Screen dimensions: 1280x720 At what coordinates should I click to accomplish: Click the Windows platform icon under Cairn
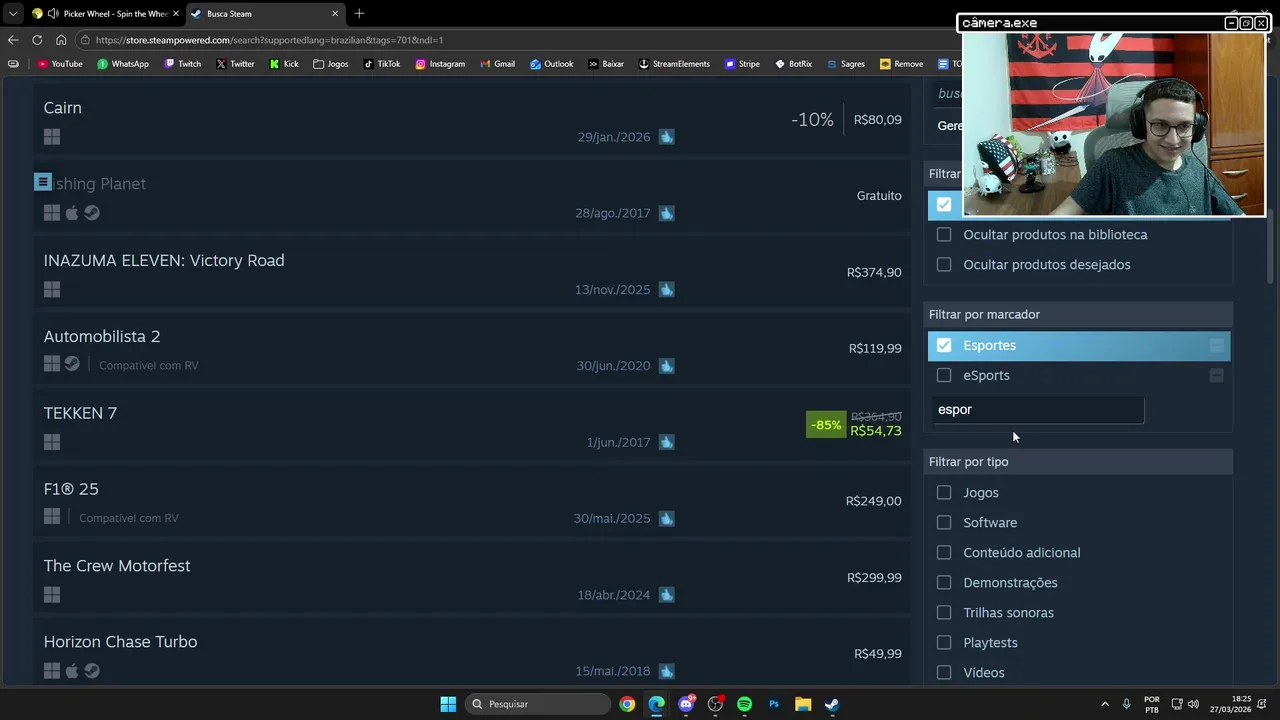52,137
